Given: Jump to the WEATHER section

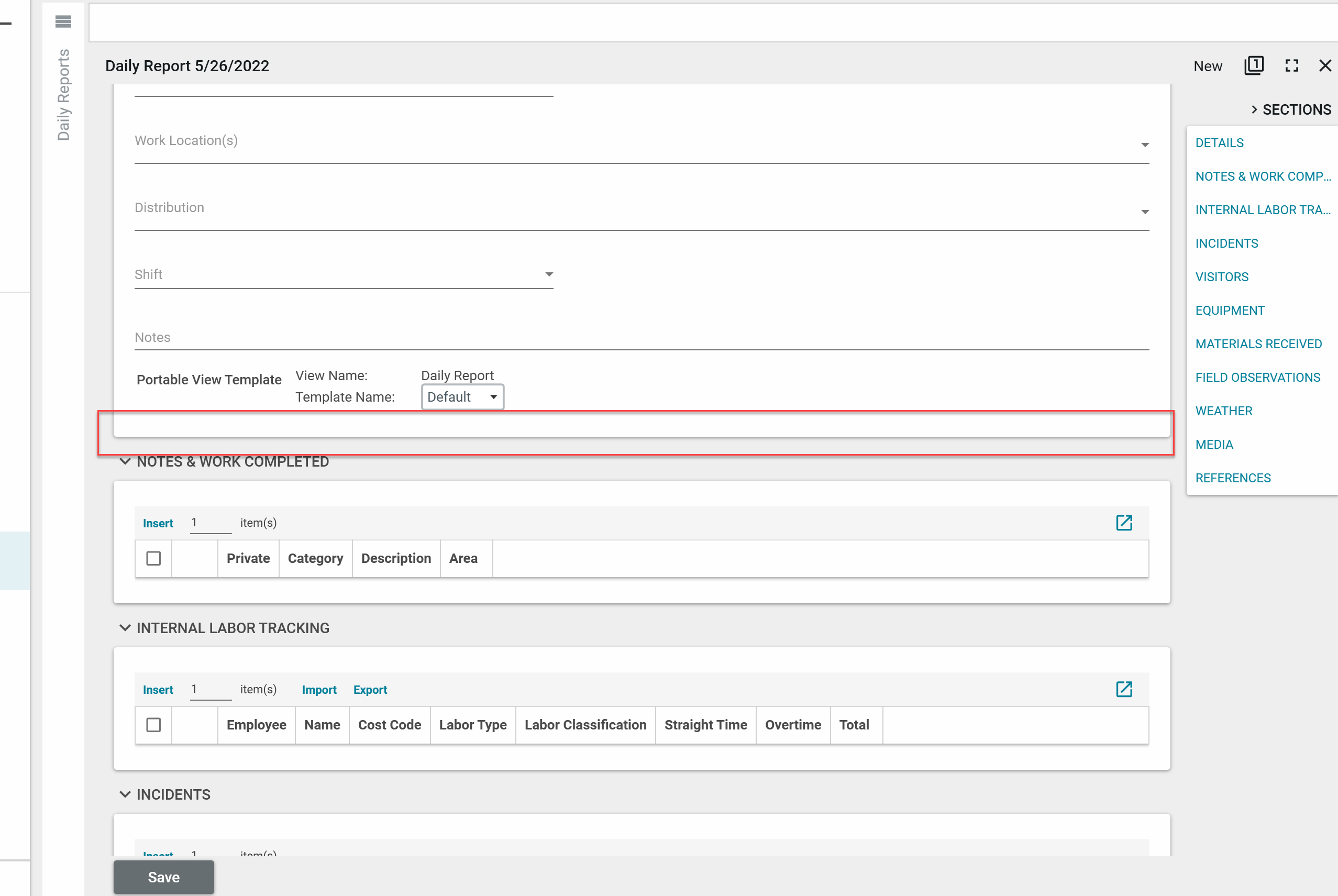Looking at the screenshot, I should coord(1223,411).
